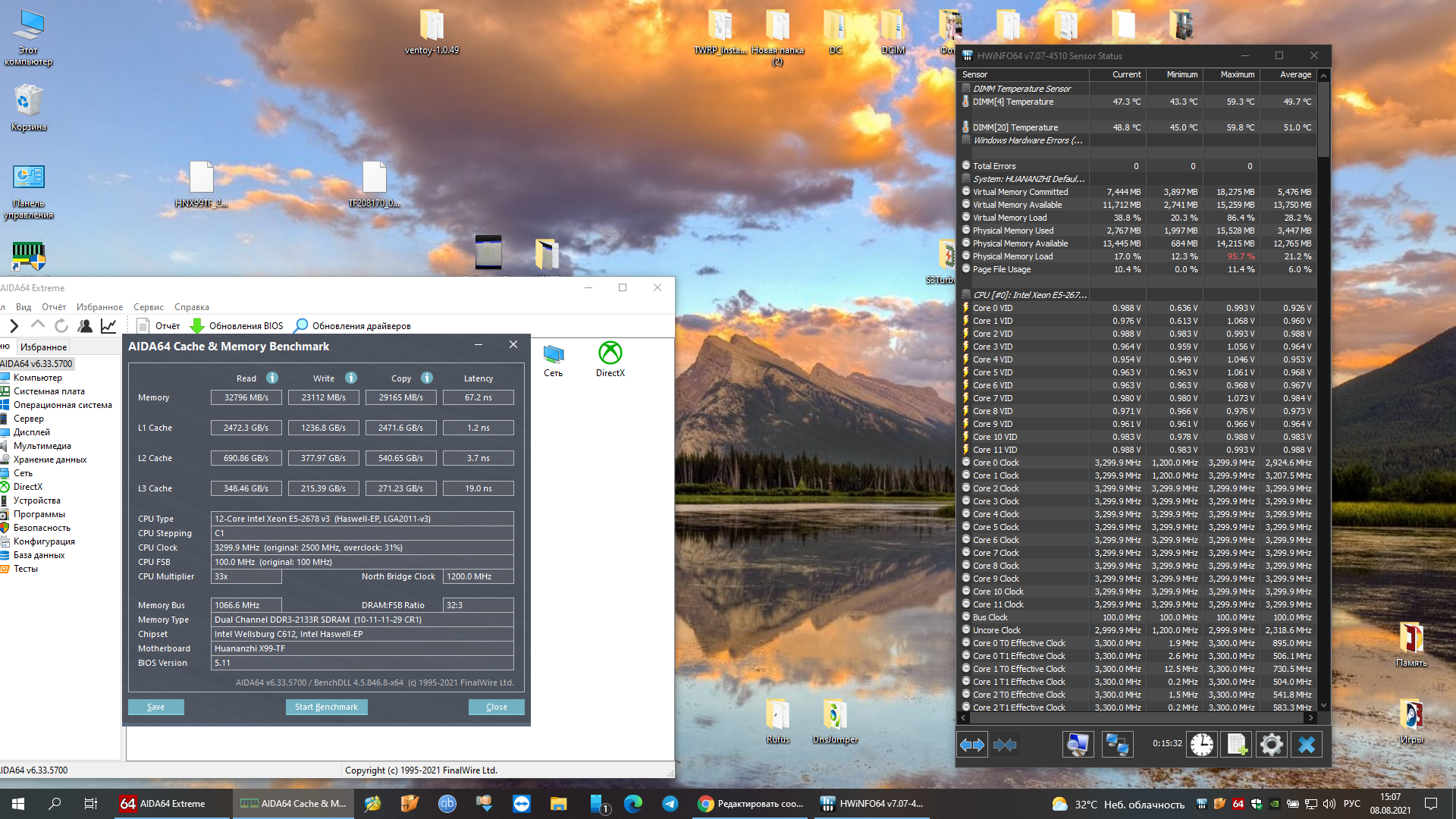The width and height of the screenshot is (1456, 819).
Task: Click info icon next to Copy column
Action: pyautogui.click(x=427, y=378)
